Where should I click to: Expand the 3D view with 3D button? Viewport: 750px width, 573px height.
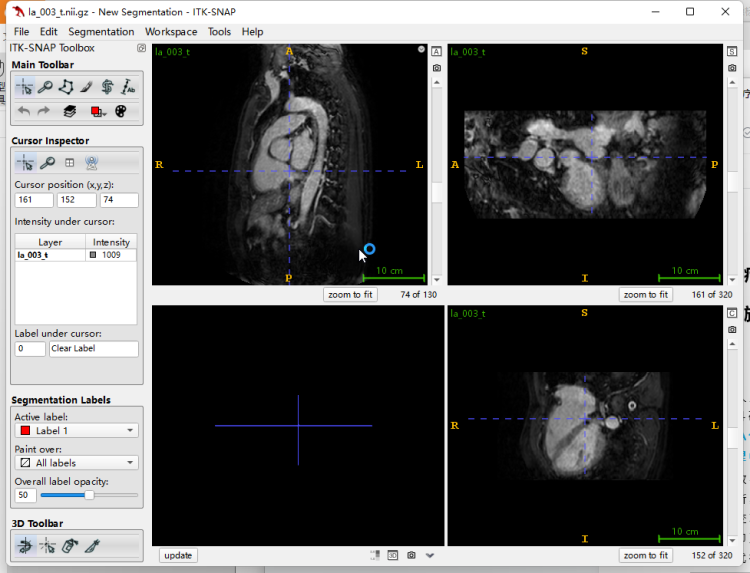click(393, 555)
